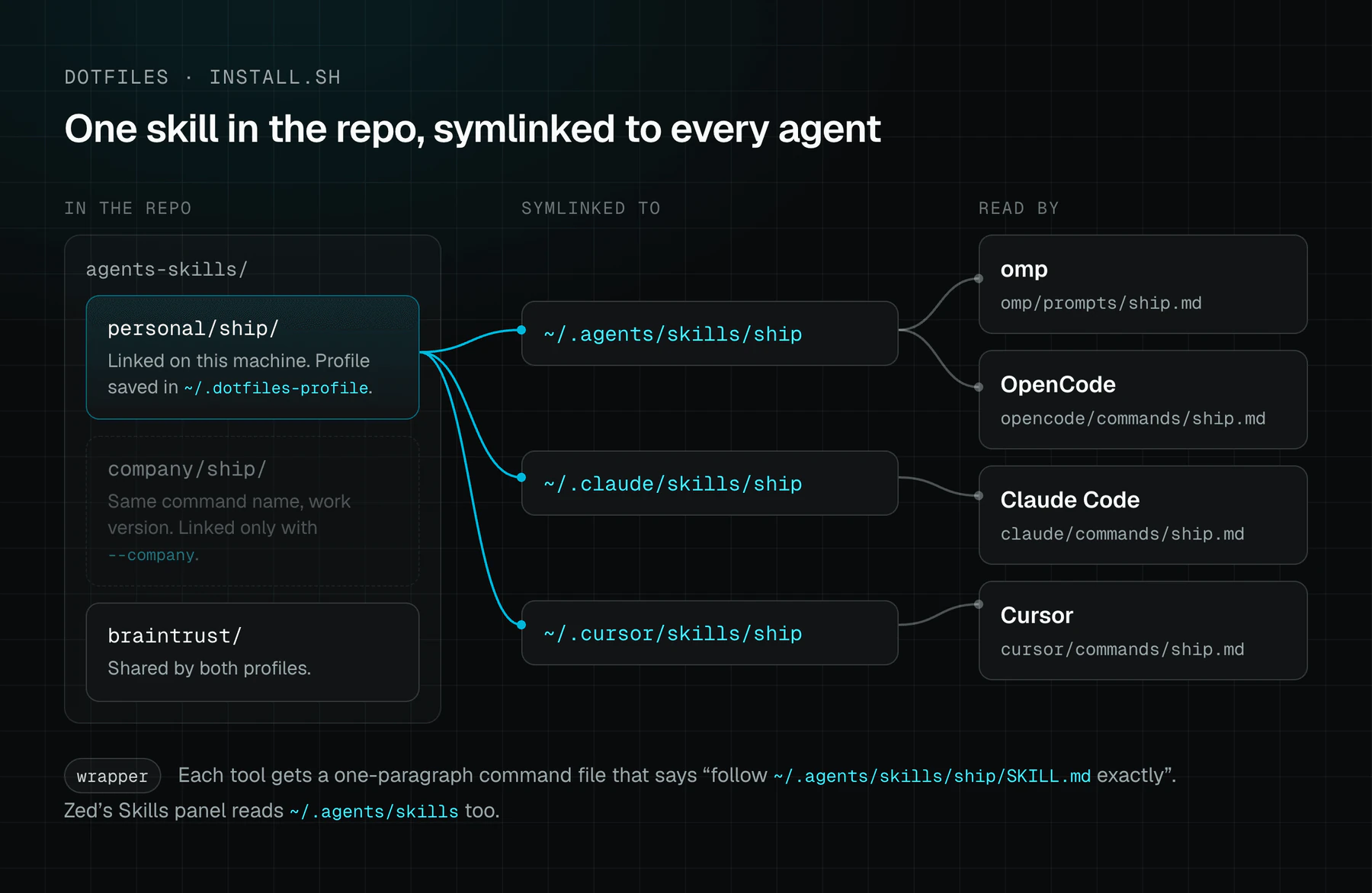The width and height of the screenshot is (1372, 893).
Task: Select the ~/.claude/skills/ship box
Action: click(710, 483)
